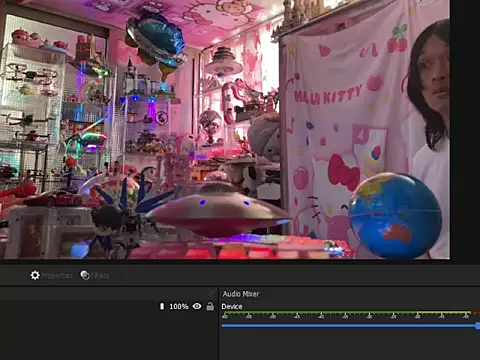Open source Properties via the gear icon
Screen dimensions: 480x360
tap(35, 275)
